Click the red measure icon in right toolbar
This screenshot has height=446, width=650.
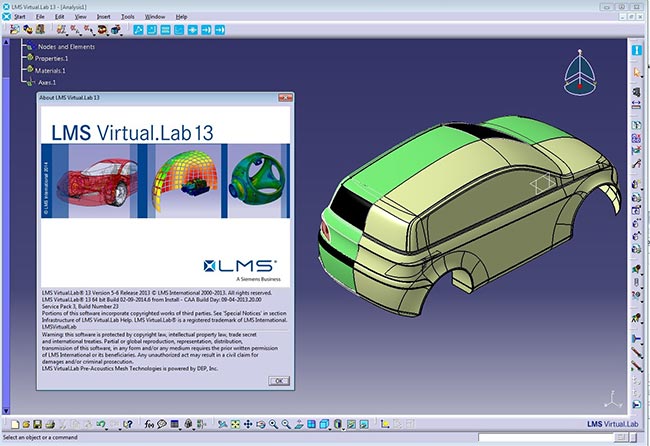636,105
